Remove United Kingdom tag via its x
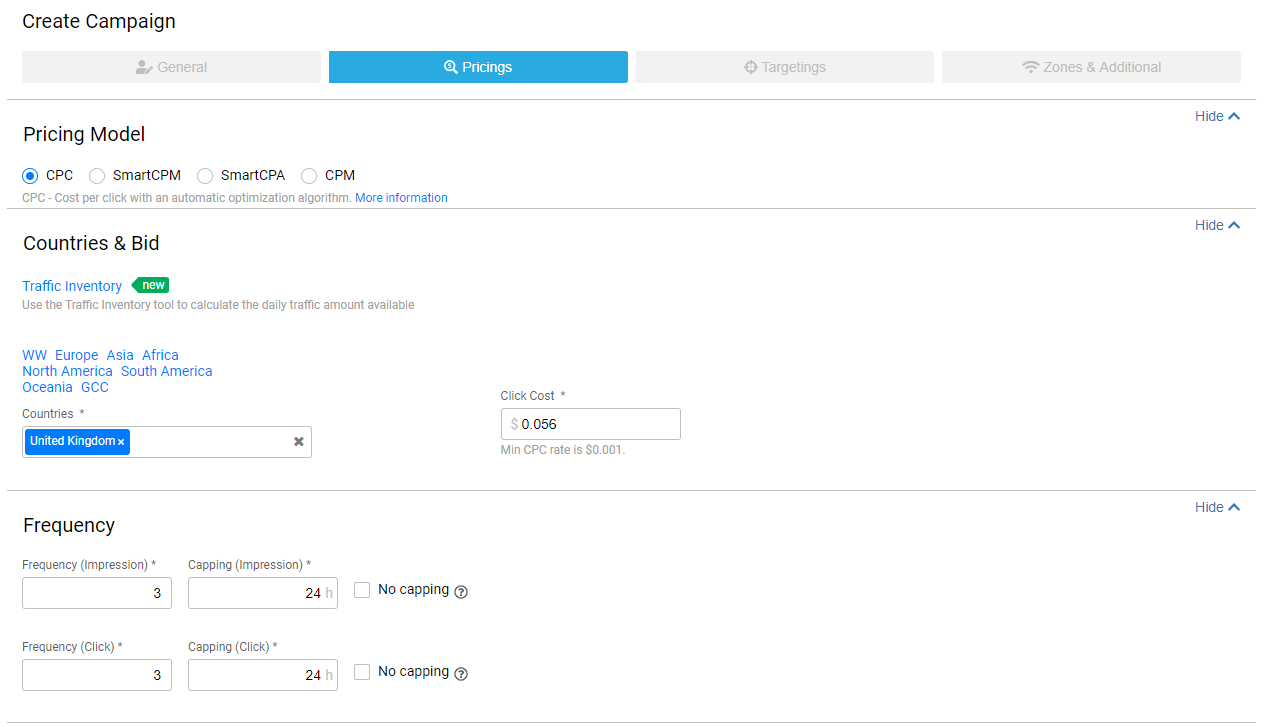 (121, 442)
